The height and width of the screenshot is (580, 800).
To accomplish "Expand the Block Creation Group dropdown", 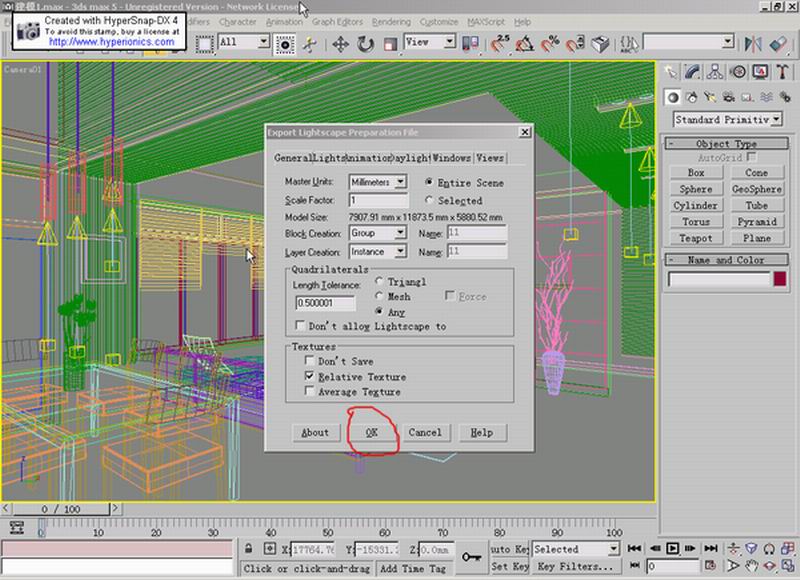I will [400, 232].
